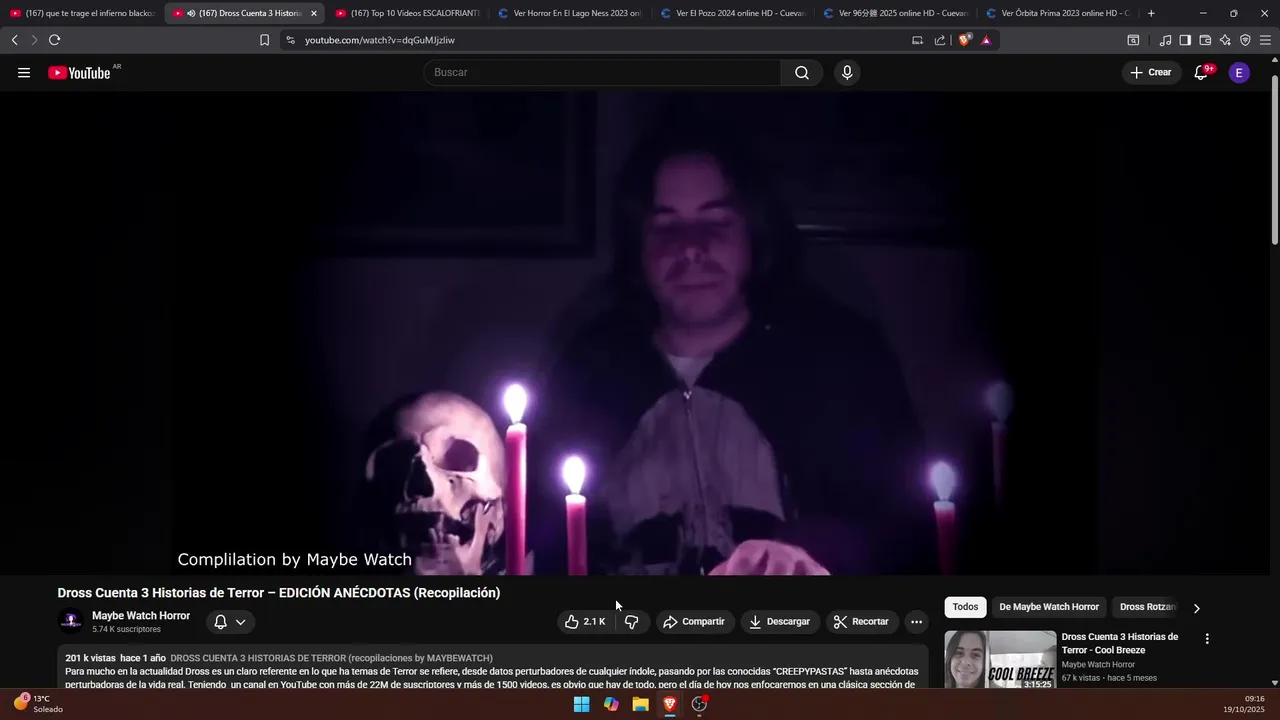1280x720 pixels.
Task: Open the Brave VPN shield icon
Action: [x=1245, y=40]
